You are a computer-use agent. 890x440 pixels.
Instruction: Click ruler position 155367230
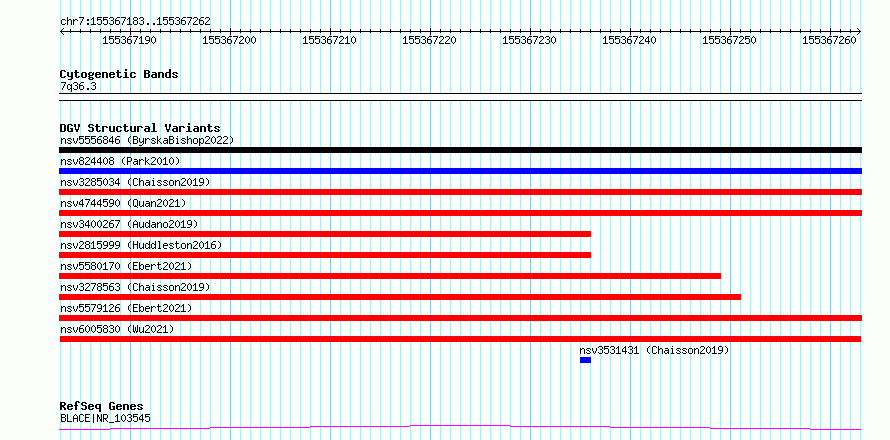530,40
